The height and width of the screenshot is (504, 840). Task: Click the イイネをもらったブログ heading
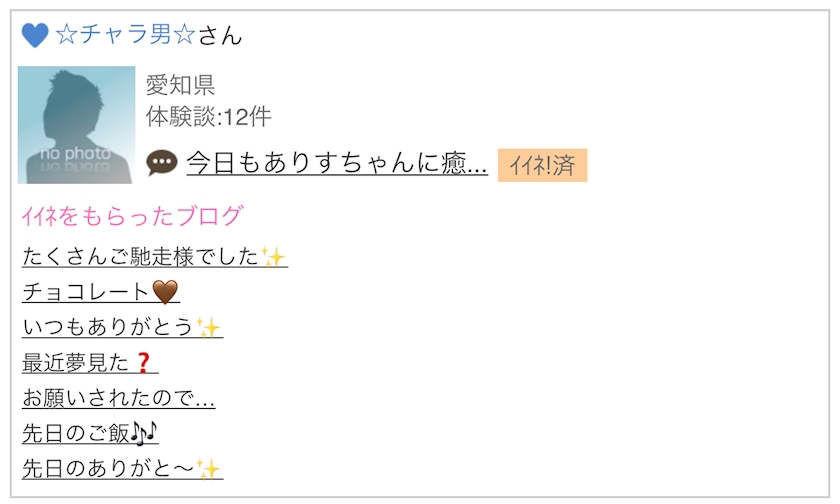132,216
